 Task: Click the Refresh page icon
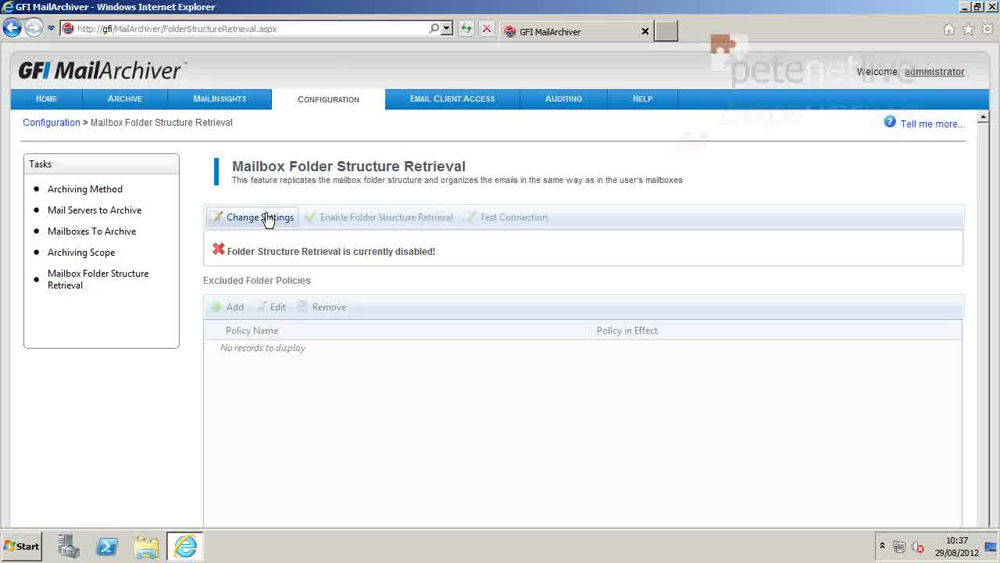tap(466, 29)
